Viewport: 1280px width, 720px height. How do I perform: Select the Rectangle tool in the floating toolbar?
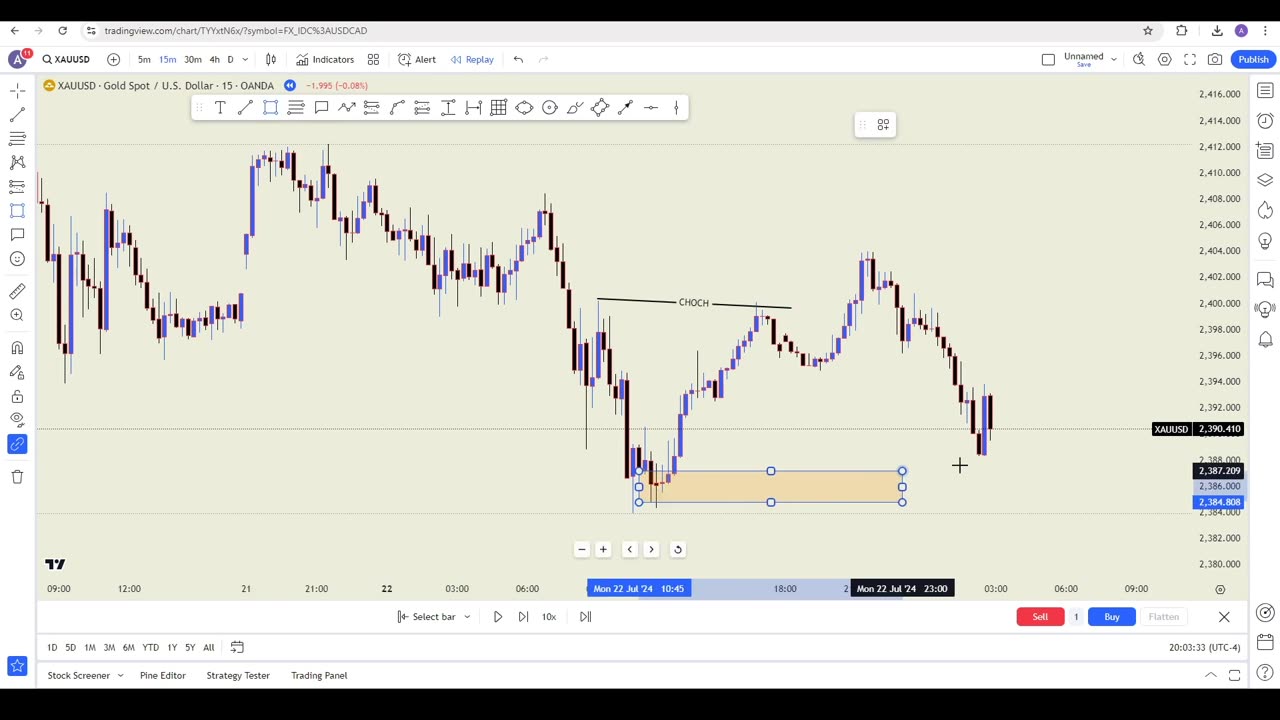click(270, 107)
